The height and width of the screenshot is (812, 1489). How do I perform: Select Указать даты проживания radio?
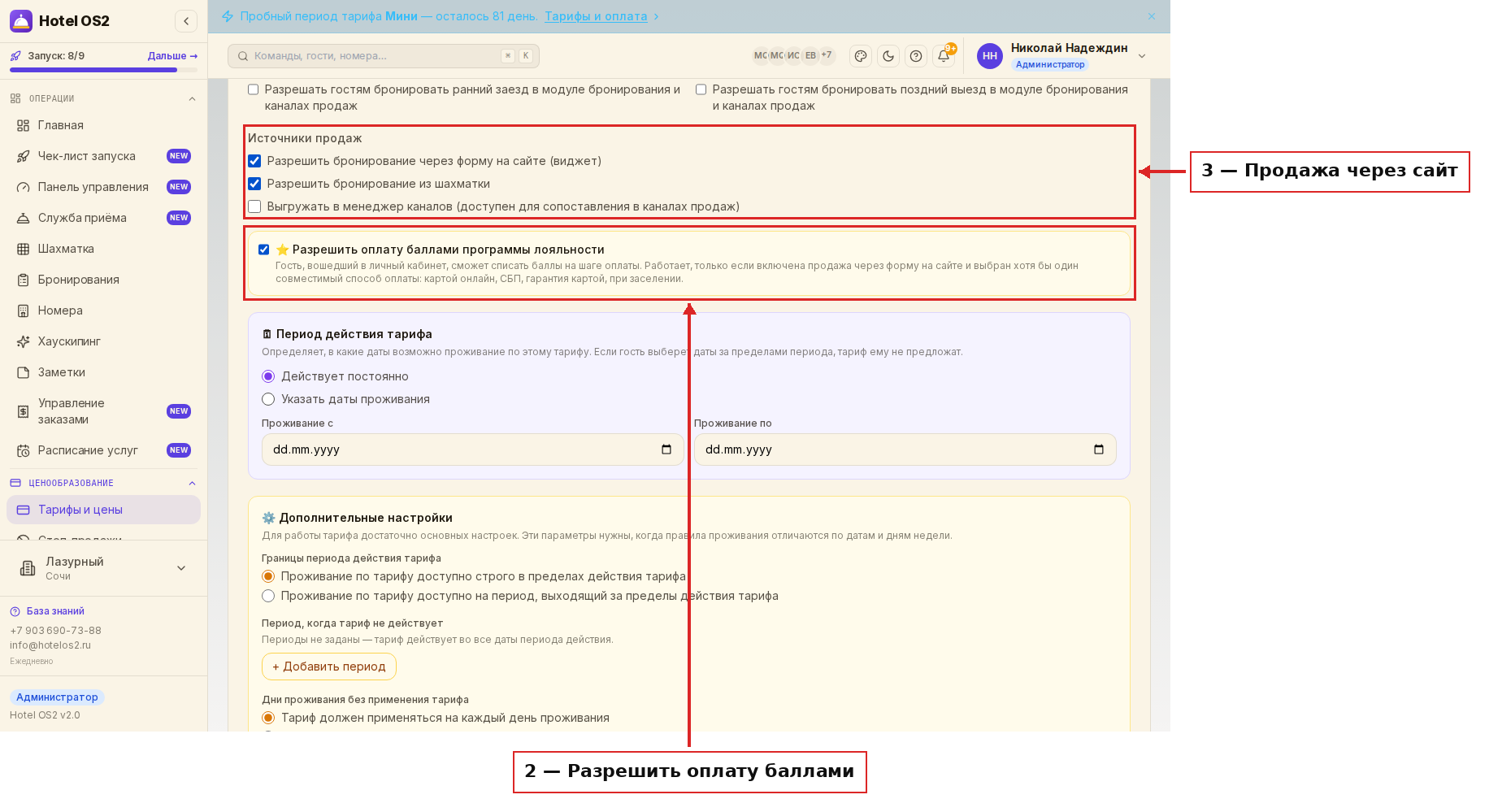tap(268, 399)
